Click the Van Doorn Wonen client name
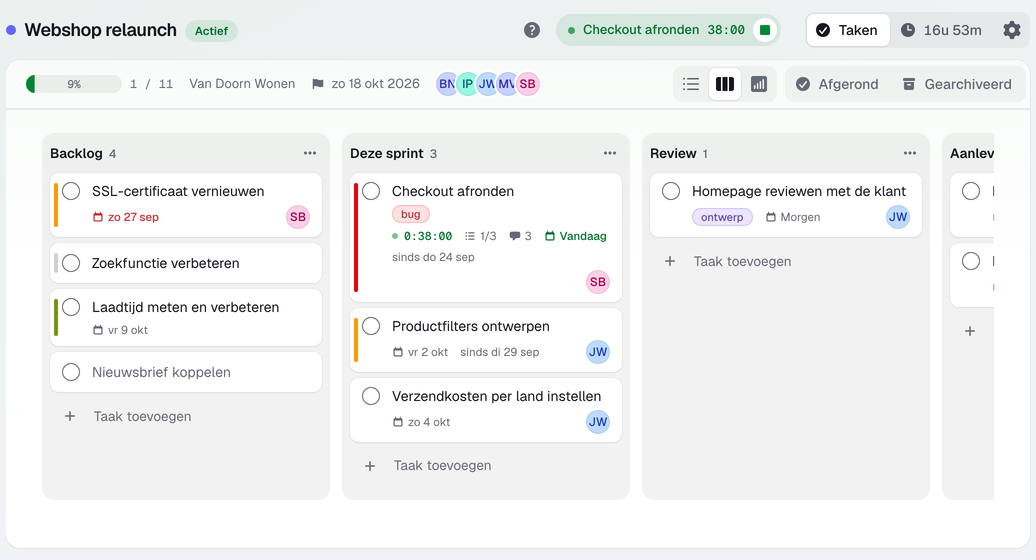 pos(242,84)
